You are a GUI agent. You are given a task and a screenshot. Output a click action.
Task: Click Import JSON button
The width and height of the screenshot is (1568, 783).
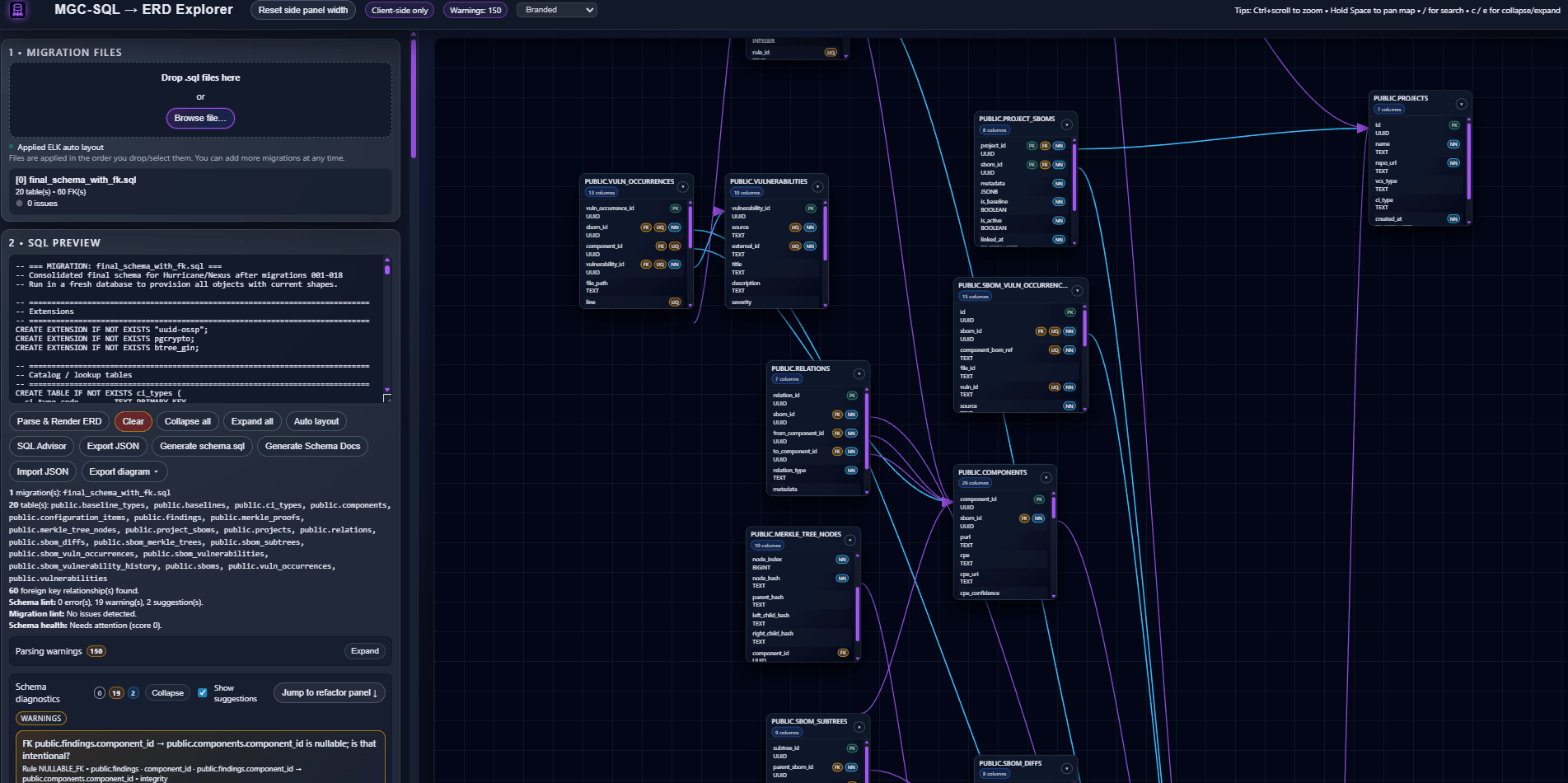(43, 471)
